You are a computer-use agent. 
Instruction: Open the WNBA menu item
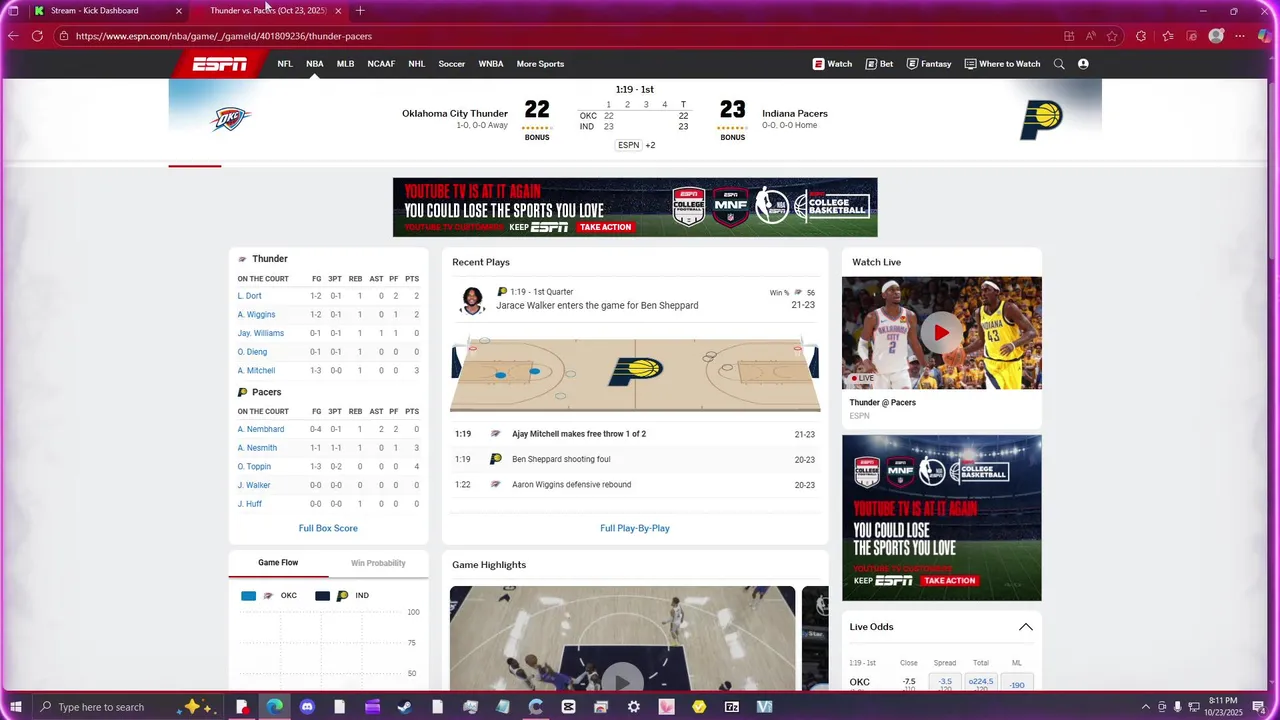491,64
